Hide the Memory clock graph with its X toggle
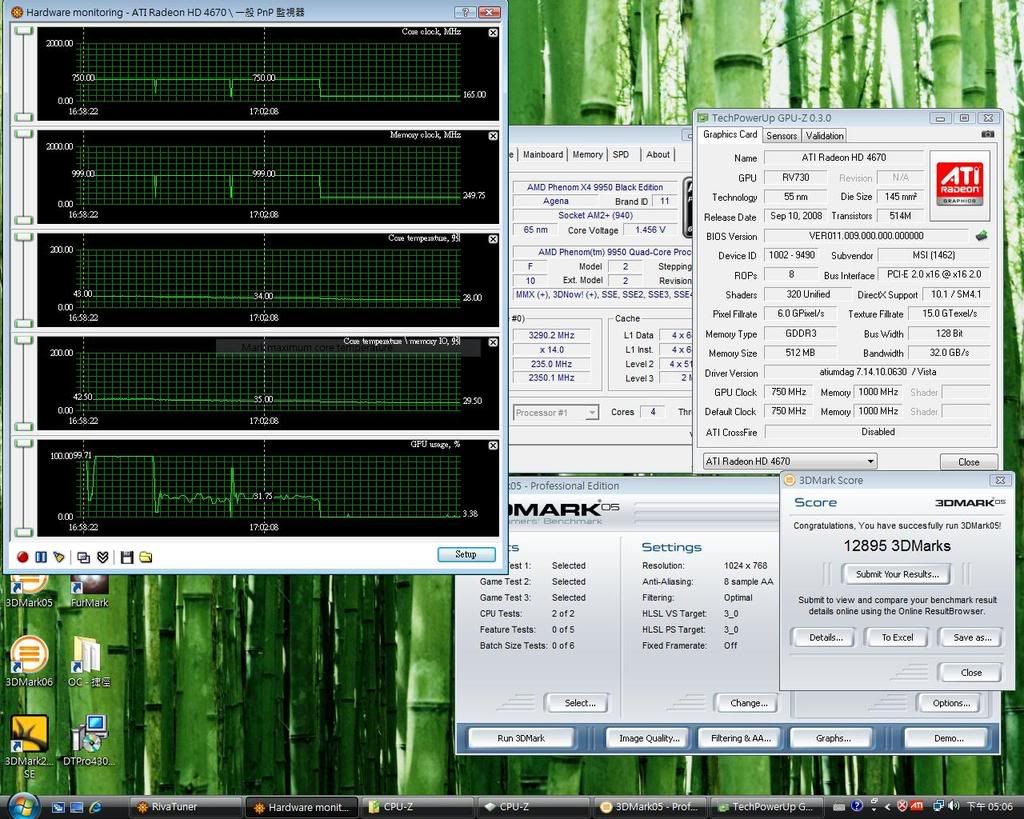The height and width of the screenshot is (819, 1024). click(x=493, y=136)
